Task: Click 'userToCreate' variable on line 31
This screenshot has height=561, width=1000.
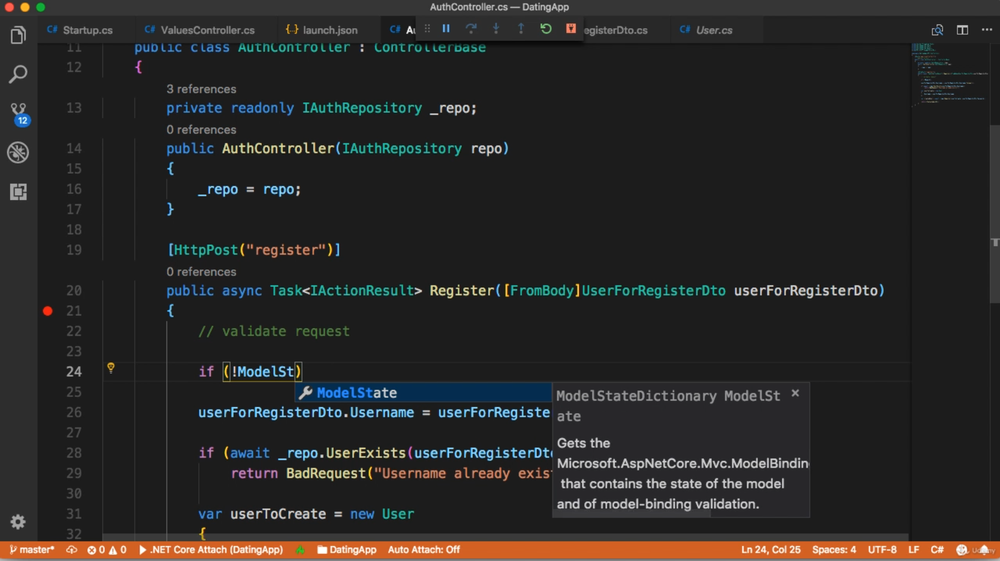Action: 277,514
